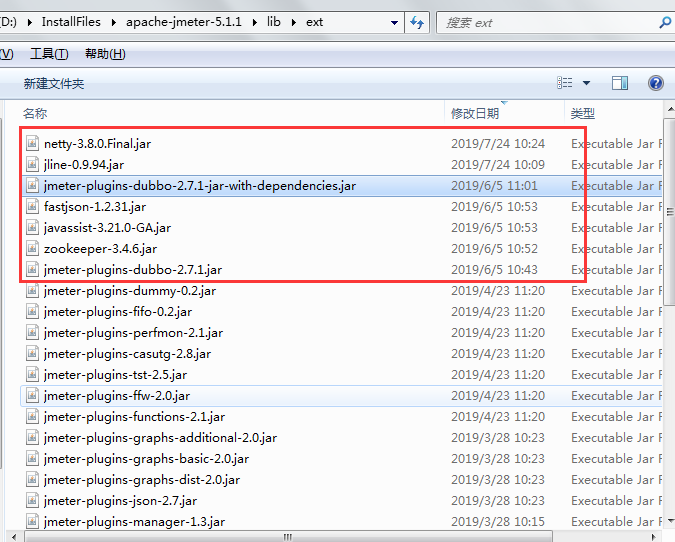Click jar icon of jmeter-plugins-graphs-dist-2.0.jar
The width and height of the screenshot is (675, 542).
pyautogui.click(x=32, y=479)
